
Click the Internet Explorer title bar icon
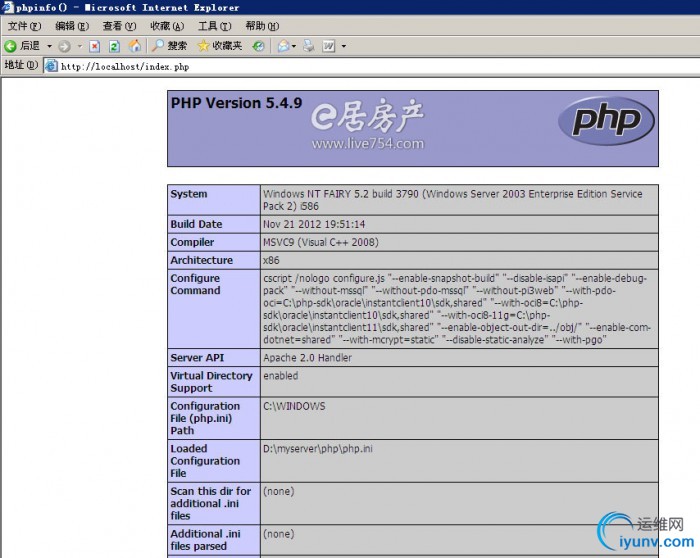pyautogui.click(x=7, y=7)
